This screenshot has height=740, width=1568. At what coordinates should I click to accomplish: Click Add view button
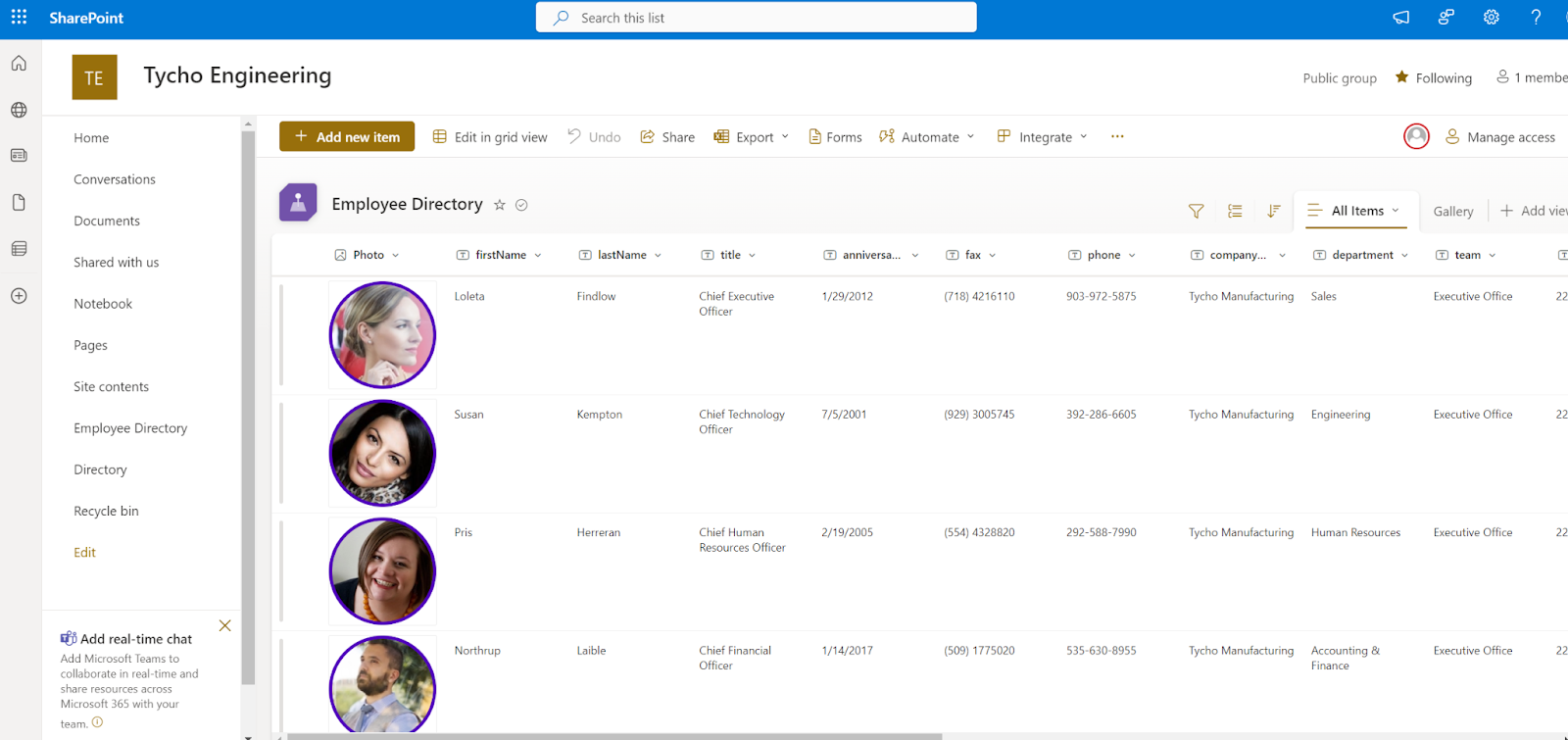click(1534, 211)
